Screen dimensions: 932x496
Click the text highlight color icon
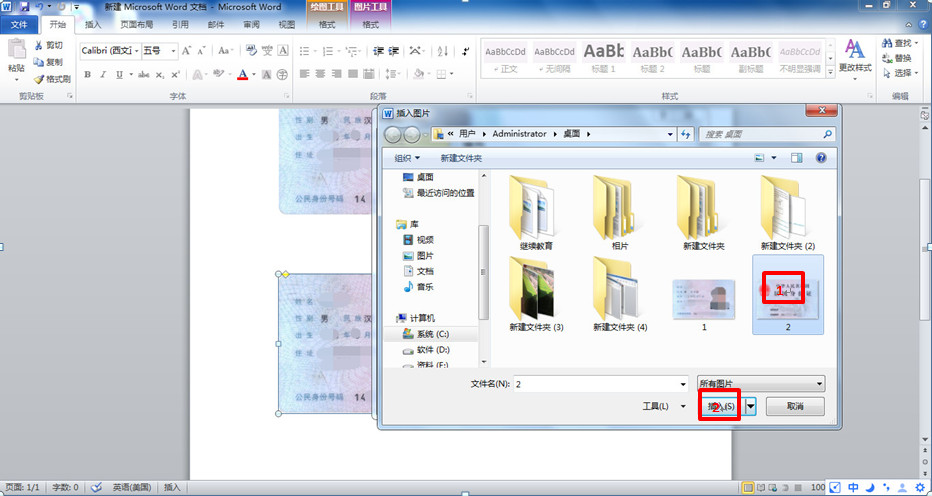(x=218, y=75)
